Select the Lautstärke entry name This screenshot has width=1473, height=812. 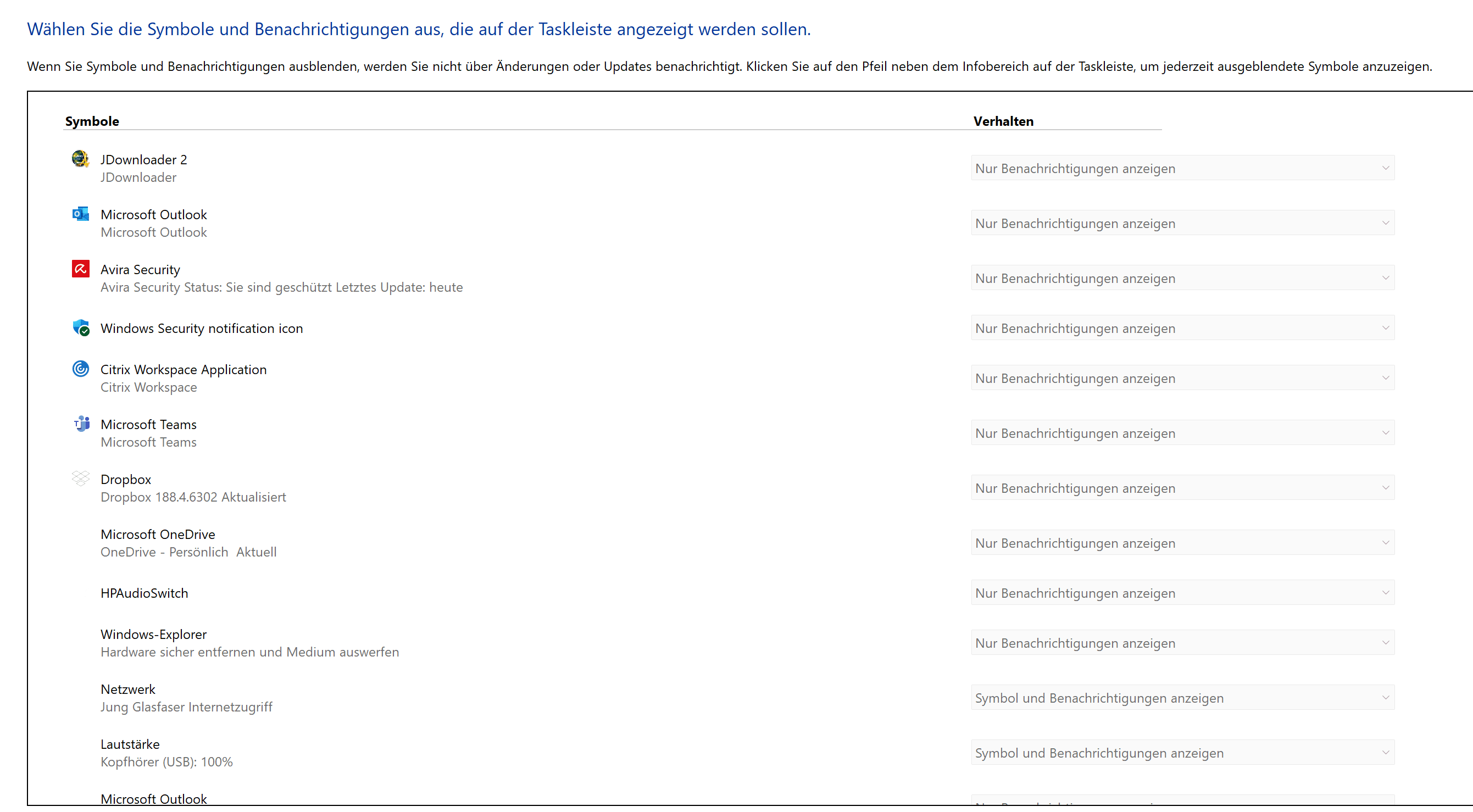tap(130, 744)
